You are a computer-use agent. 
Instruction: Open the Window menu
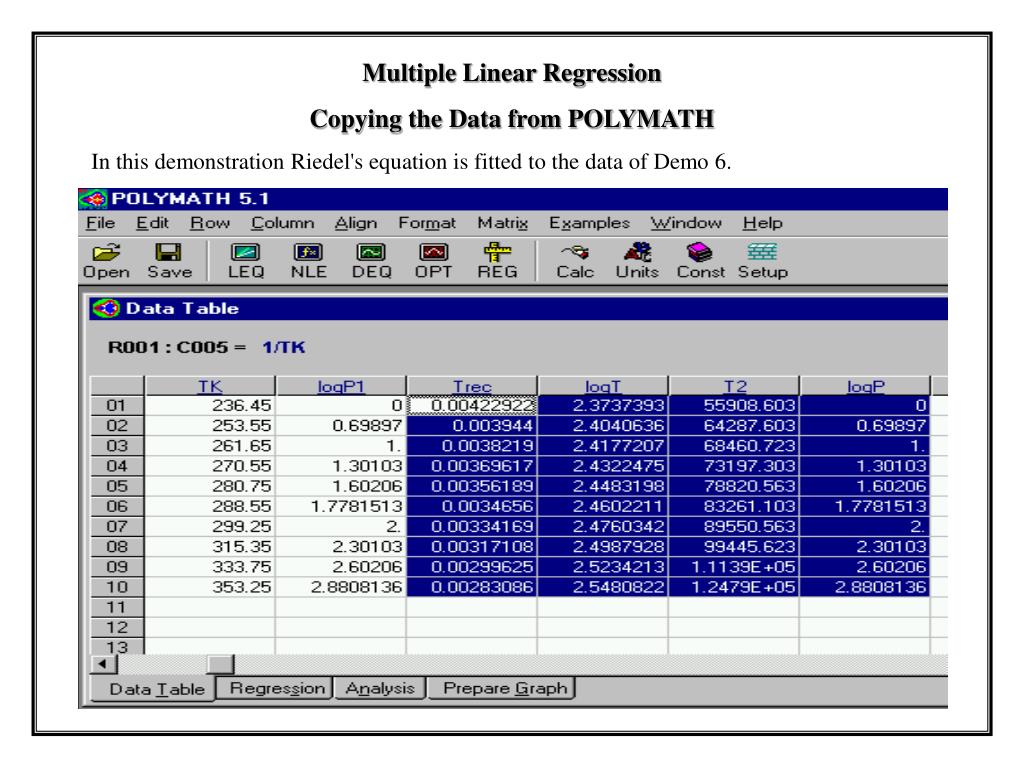coord(686,223)
